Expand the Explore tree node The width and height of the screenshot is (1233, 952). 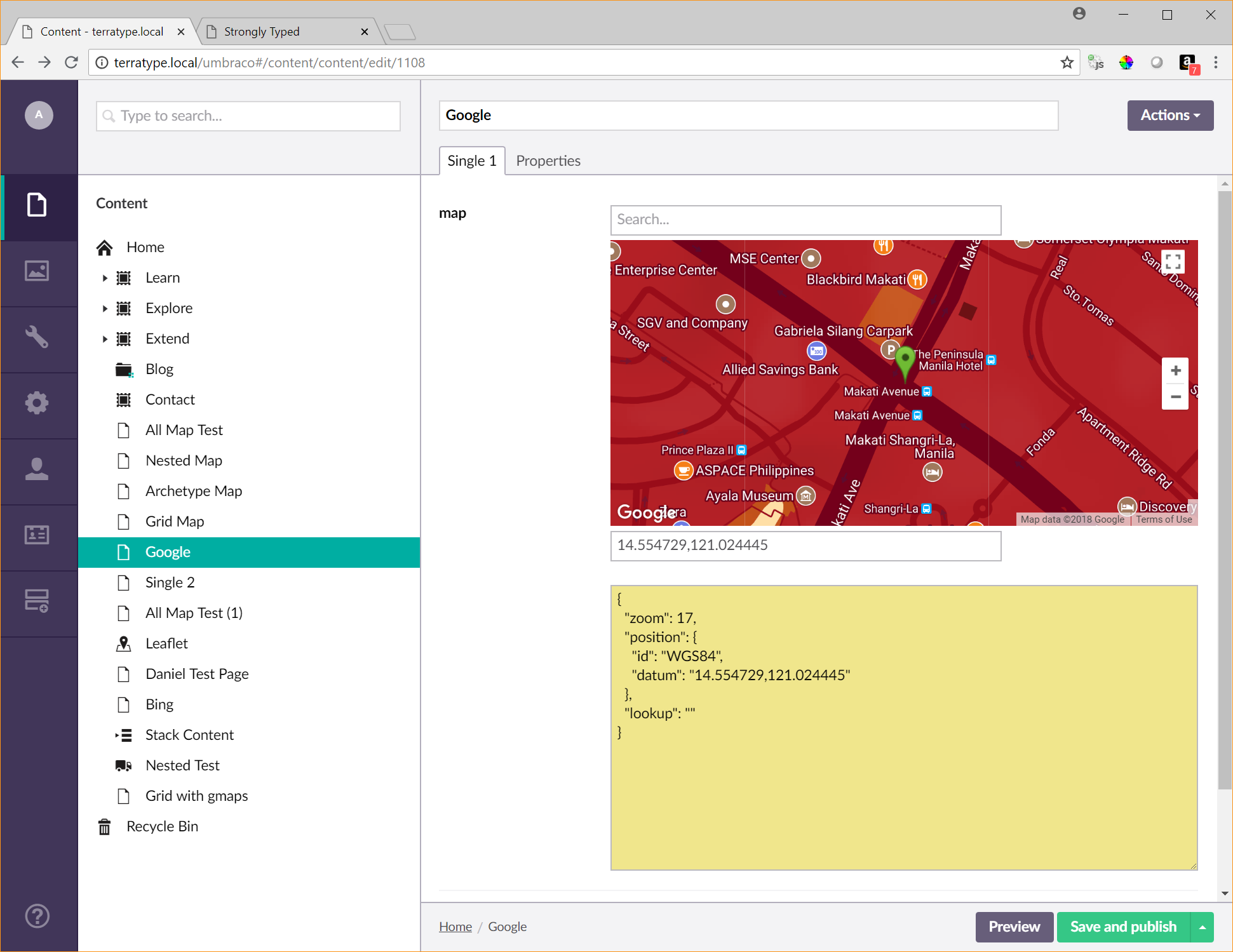105,308
